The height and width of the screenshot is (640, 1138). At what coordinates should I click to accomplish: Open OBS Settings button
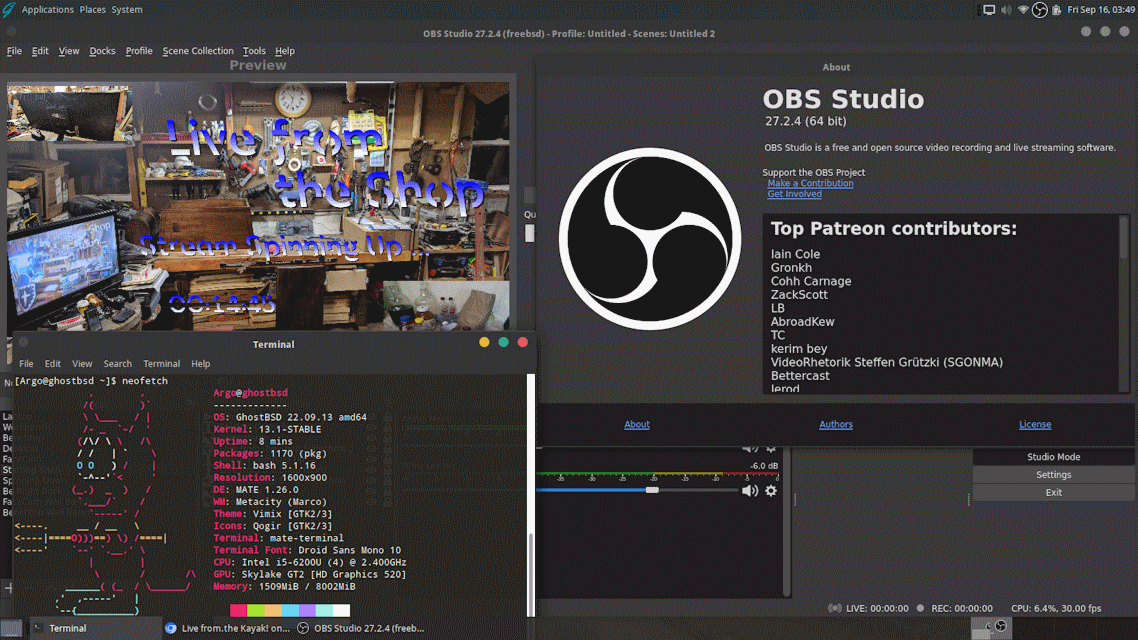[x=1053, y=475]
